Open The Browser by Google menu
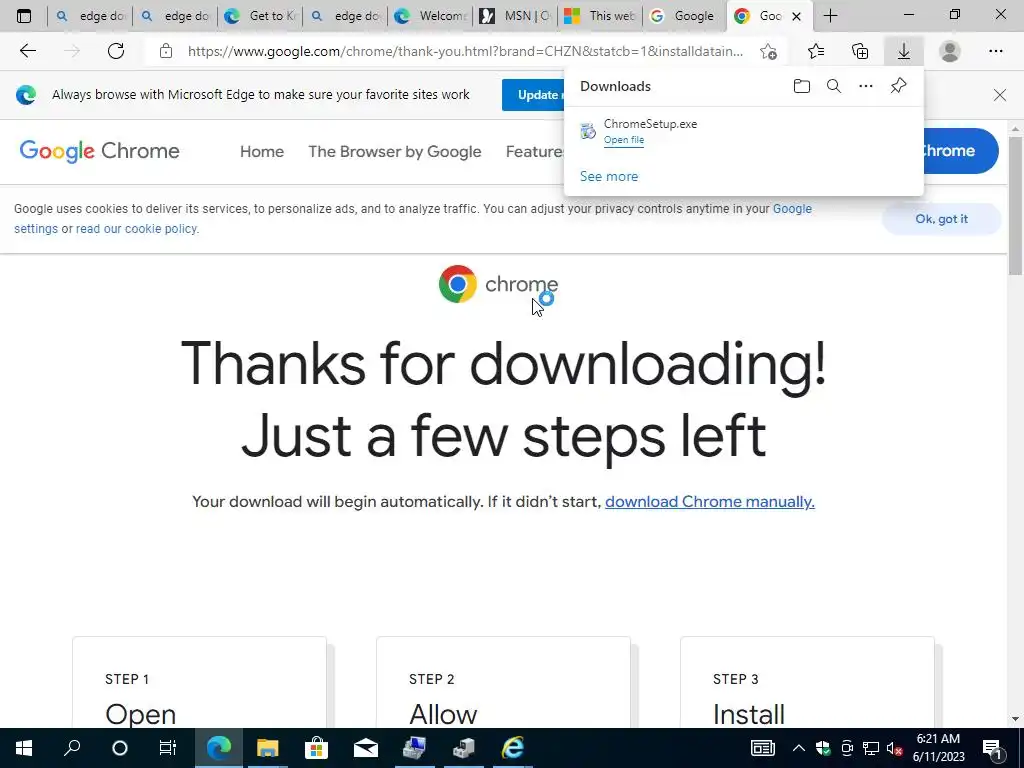This screenshot has height=768, width=1024. [394, 152]
